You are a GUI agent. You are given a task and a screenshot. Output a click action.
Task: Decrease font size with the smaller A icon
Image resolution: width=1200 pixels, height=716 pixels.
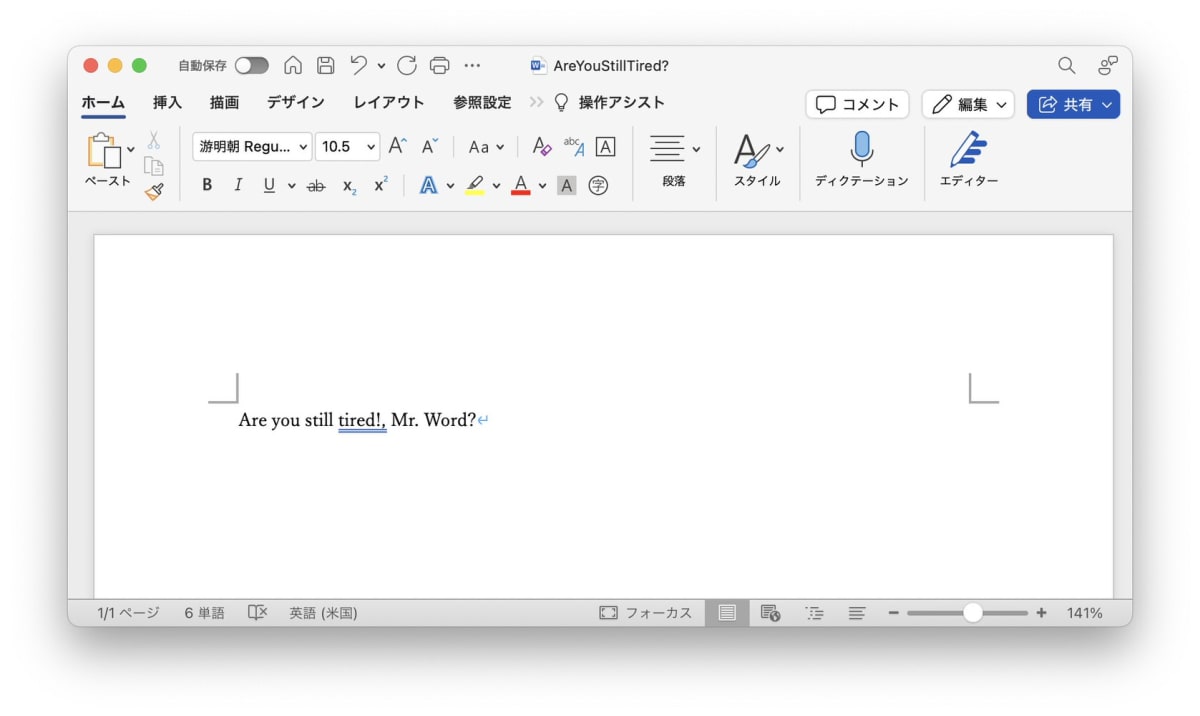430,146
